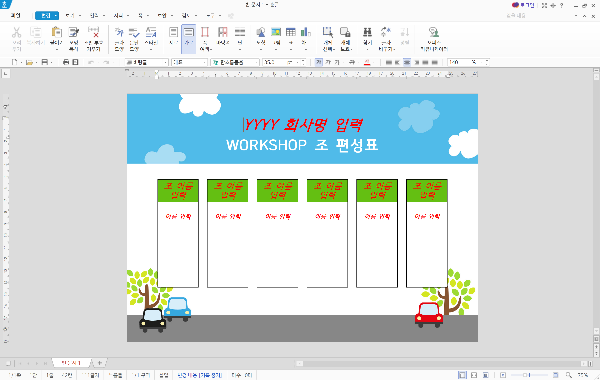This screenshot has height=380, width=600.
Task: Click the Copy icon in the ribbon
Action: pos(36,33)
